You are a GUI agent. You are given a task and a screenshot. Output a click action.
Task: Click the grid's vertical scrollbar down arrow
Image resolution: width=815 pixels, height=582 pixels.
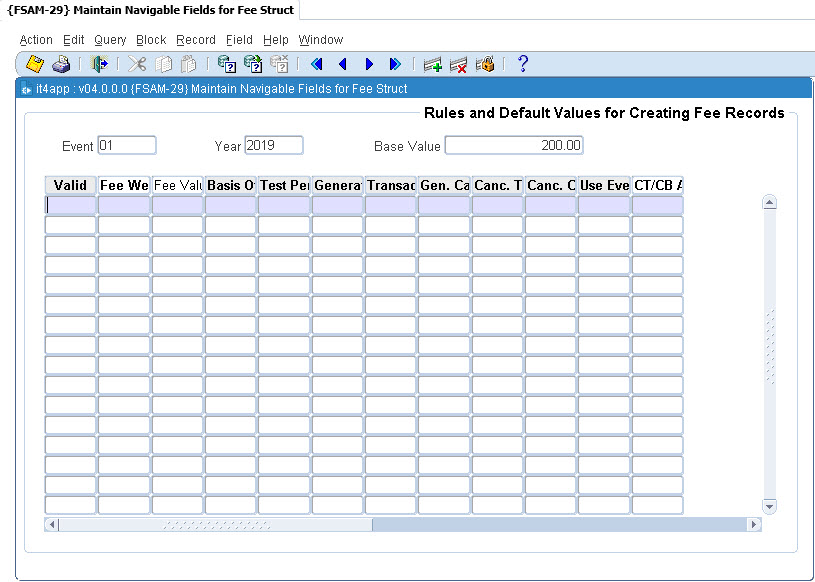[769, 506]
